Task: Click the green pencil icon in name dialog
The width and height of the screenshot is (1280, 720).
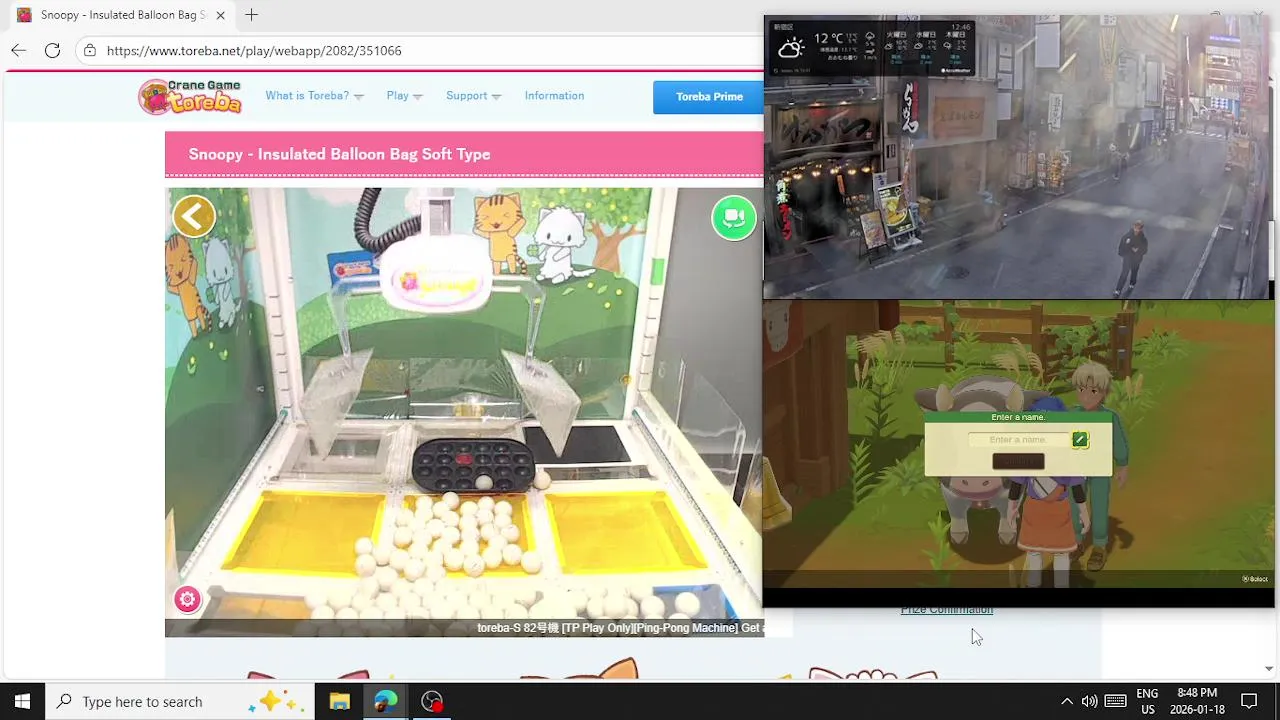Action: [1079, 440]
